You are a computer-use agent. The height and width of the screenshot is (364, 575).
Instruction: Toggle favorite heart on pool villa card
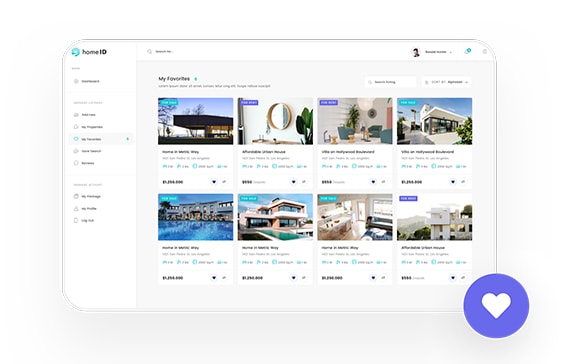(214, 278)
